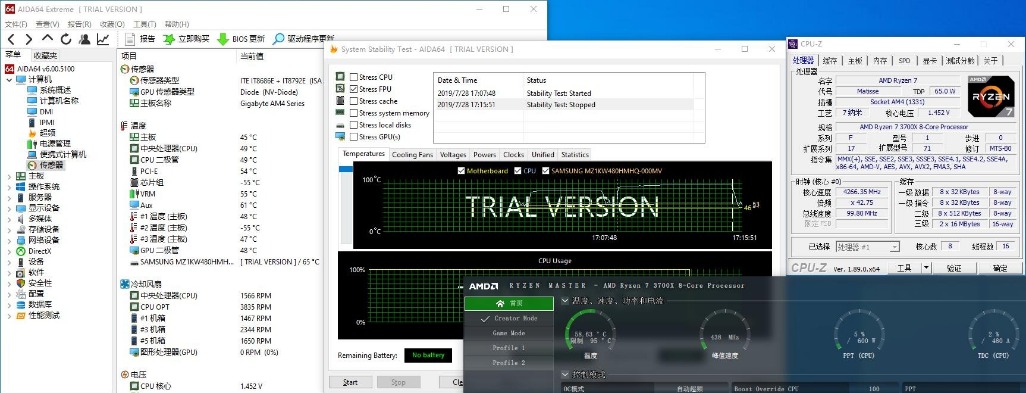
Task: Open the 处理器 #1 selection dropdown in CPU-Z
Action: [x=868, y=247]
